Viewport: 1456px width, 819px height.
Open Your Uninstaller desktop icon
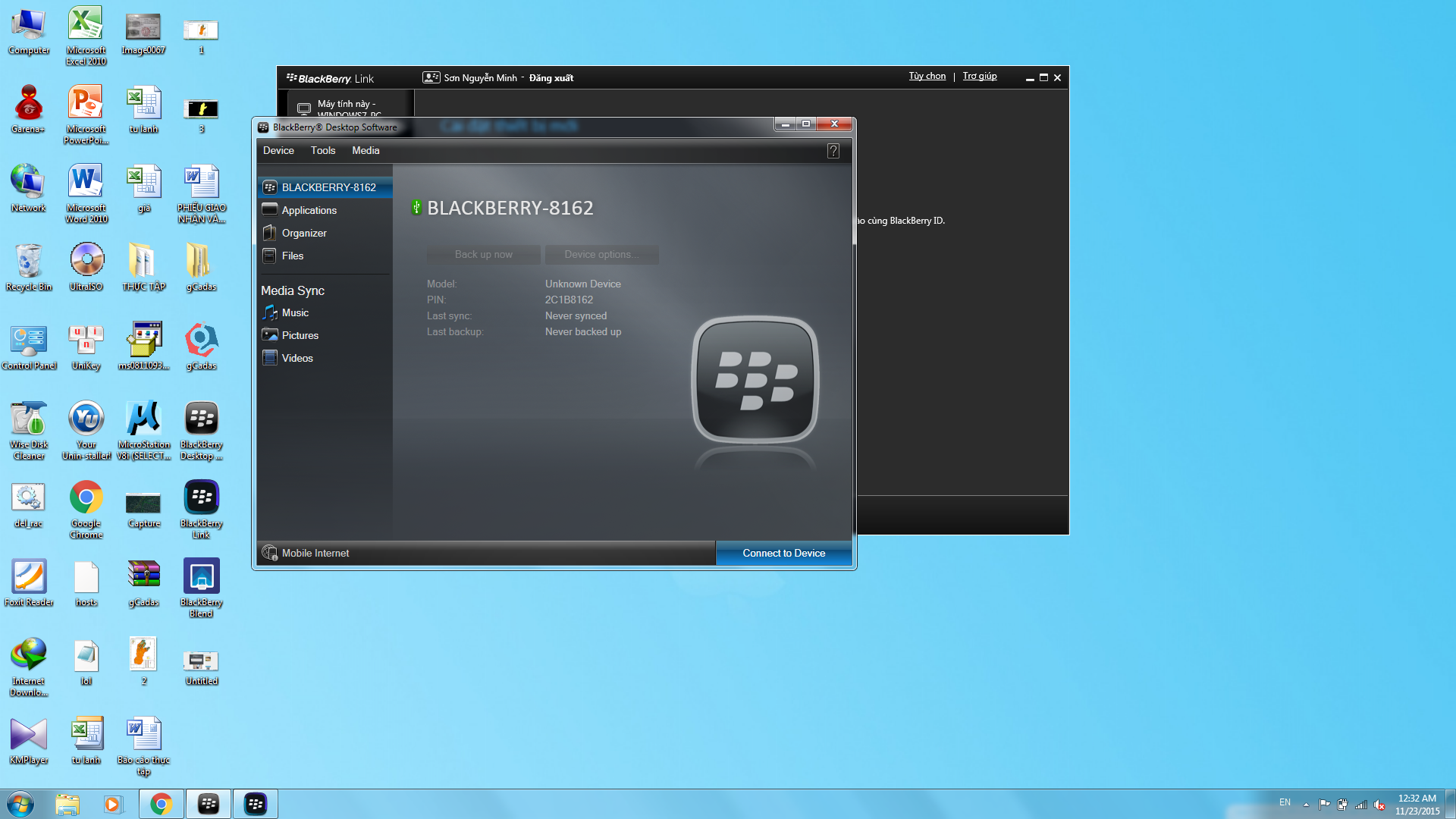tap(86, 430)
